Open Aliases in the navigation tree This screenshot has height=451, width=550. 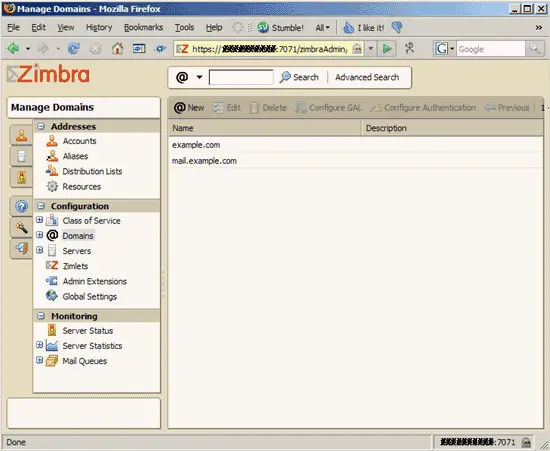point(75,156)
